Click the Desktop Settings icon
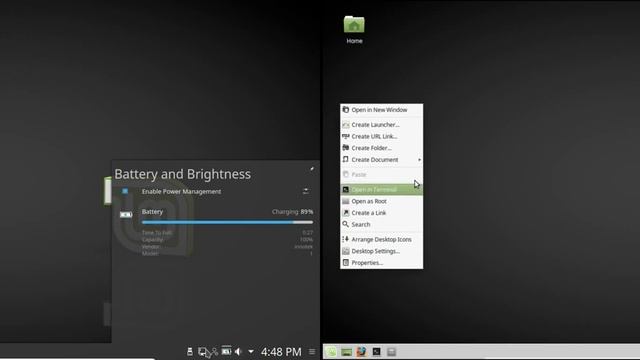The width and height of the screenshot is (640, 360). [346, 251]
